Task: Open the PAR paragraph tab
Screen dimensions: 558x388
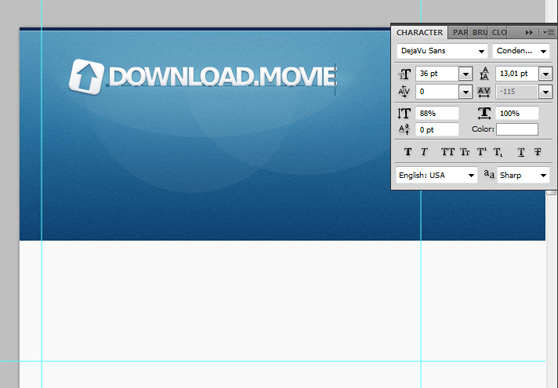Action: point(459,32)
